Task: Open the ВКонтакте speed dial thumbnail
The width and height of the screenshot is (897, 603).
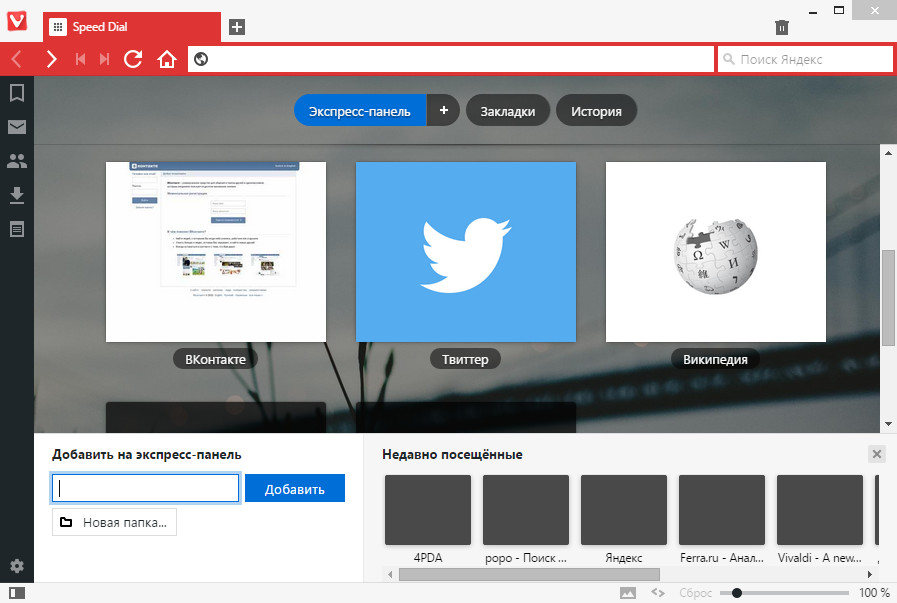Action: [x=216, y=252]
